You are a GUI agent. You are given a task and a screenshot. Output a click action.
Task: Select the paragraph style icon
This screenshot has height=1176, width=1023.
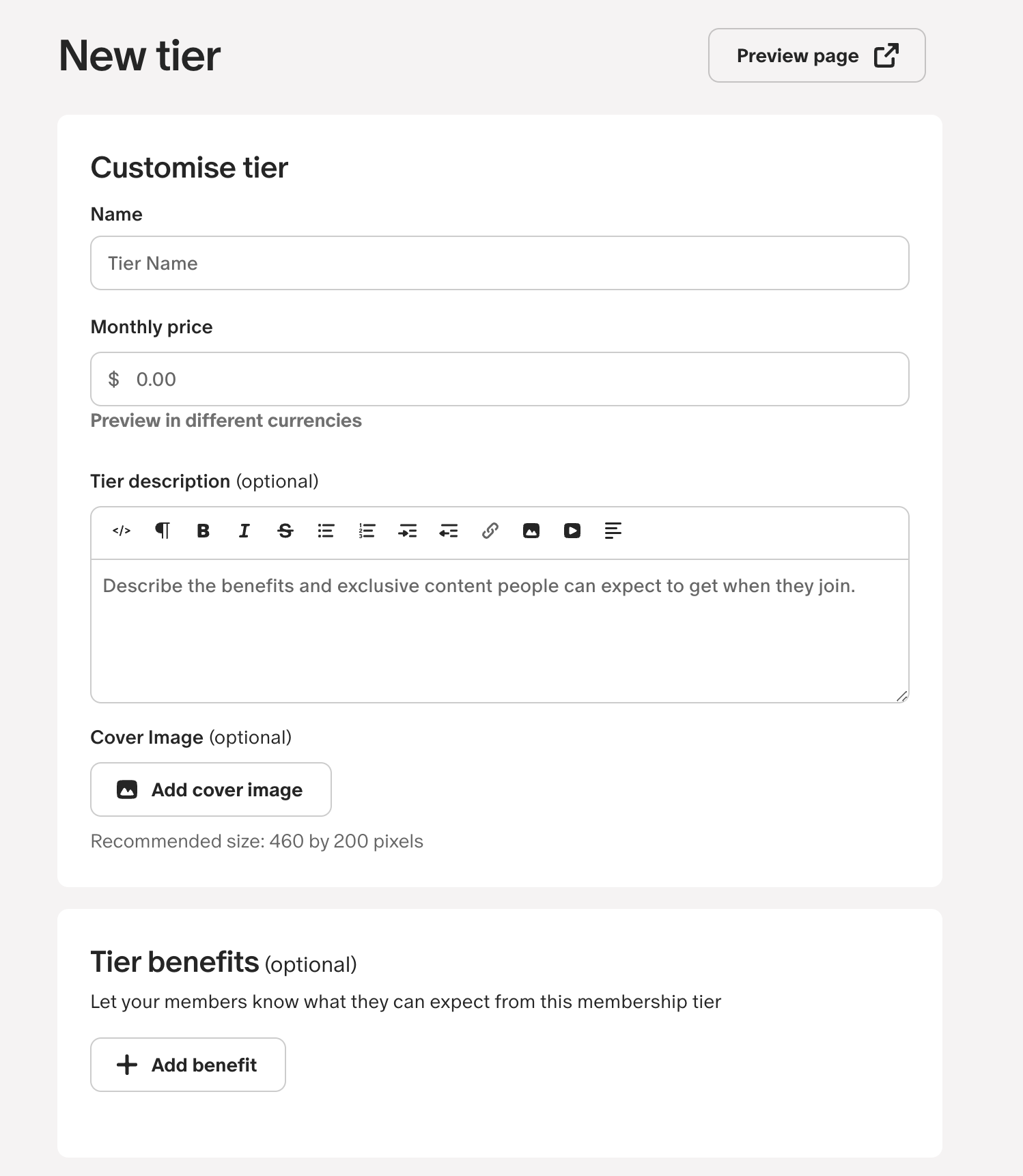tap(163, 531)
